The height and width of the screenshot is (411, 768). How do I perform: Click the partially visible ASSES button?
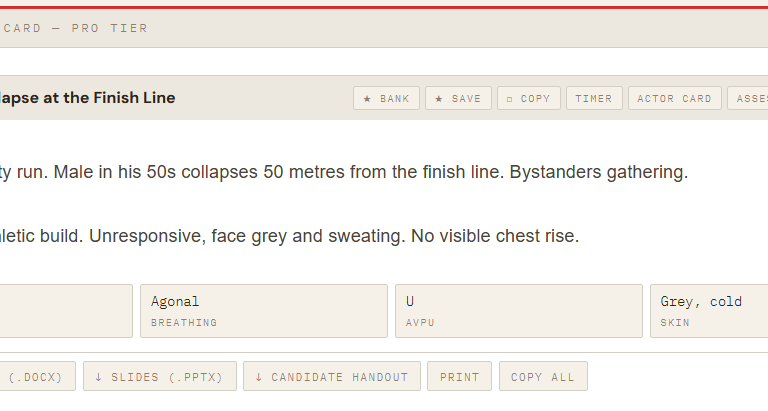(x=748, y=98)
